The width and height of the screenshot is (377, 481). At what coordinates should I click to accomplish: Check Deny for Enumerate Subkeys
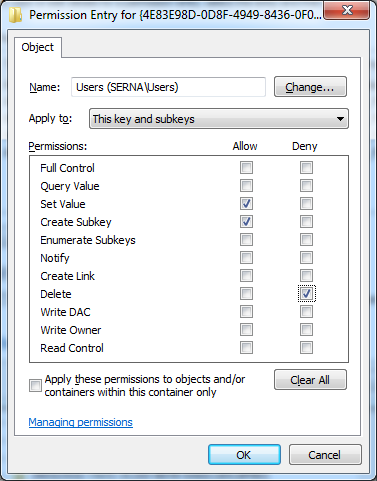(306, 240)
